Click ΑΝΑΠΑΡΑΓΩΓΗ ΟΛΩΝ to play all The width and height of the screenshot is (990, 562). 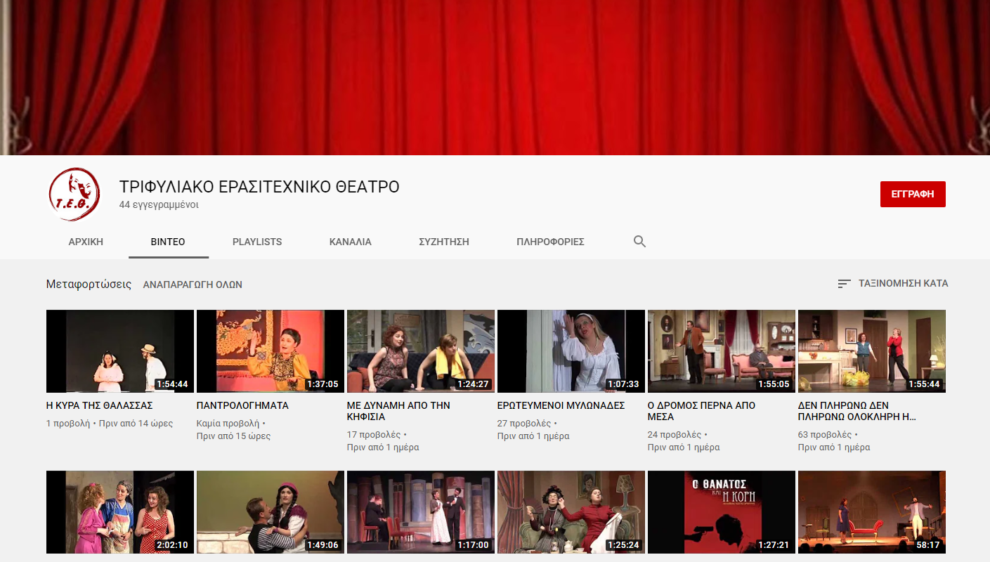click(x=193, y=285)
